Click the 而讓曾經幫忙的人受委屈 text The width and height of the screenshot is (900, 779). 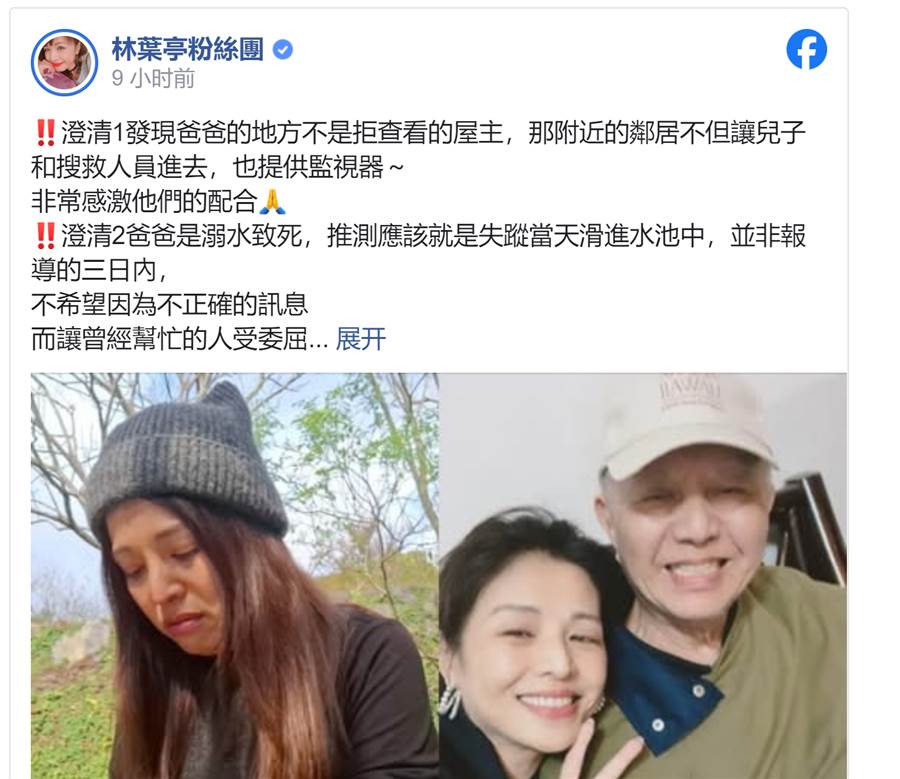(x=180, y=339)
